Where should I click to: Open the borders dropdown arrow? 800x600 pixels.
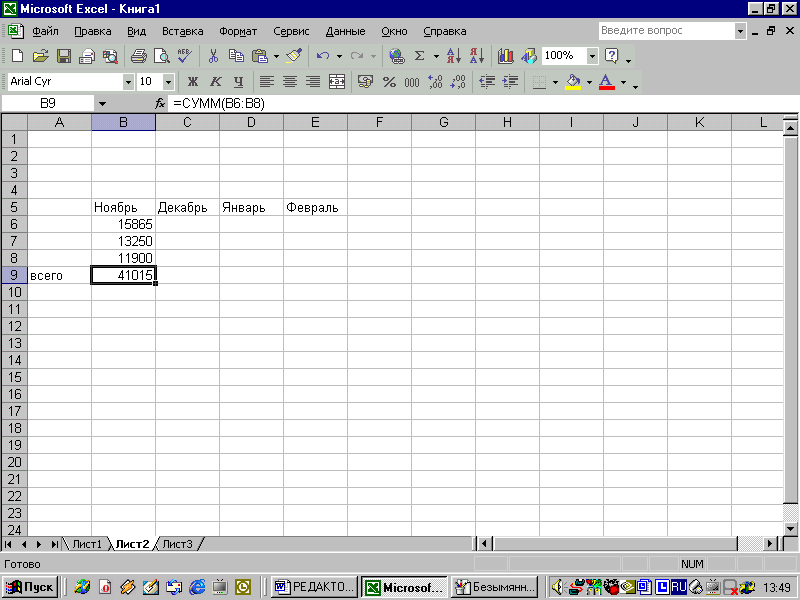point(555,82)
